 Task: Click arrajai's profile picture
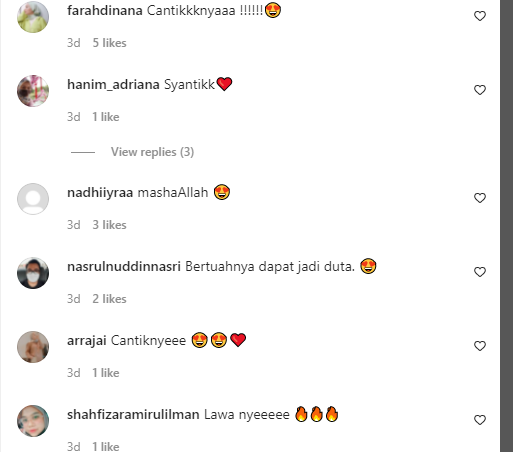[33, 347]
